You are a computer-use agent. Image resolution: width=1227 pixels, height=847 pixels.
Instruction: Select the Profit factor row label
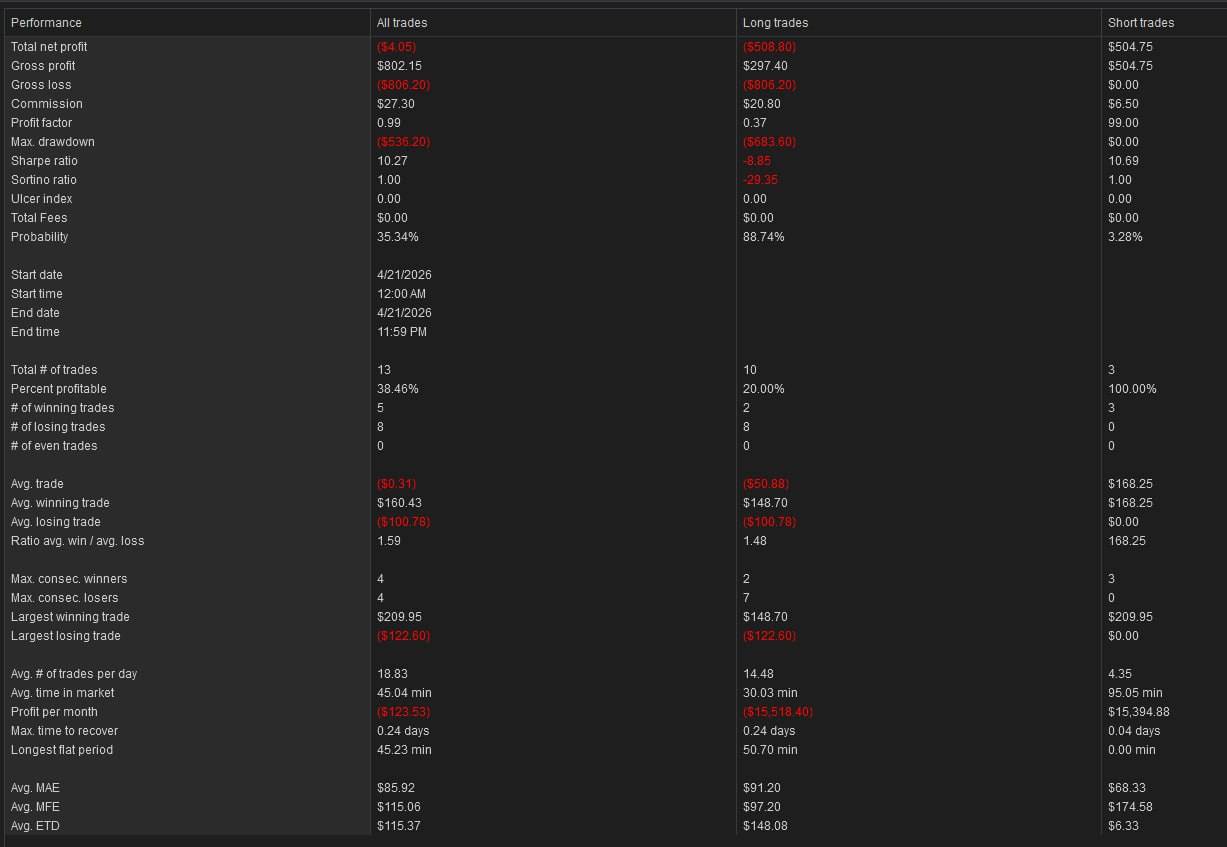(41, 123)
